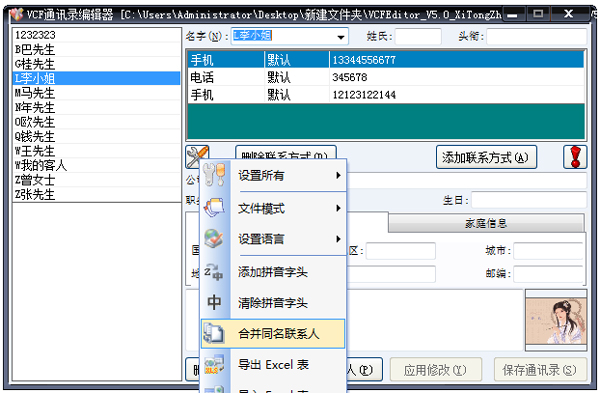
Task: Click the 保存通讯录(S) button
Action: [x=540, y=370]
